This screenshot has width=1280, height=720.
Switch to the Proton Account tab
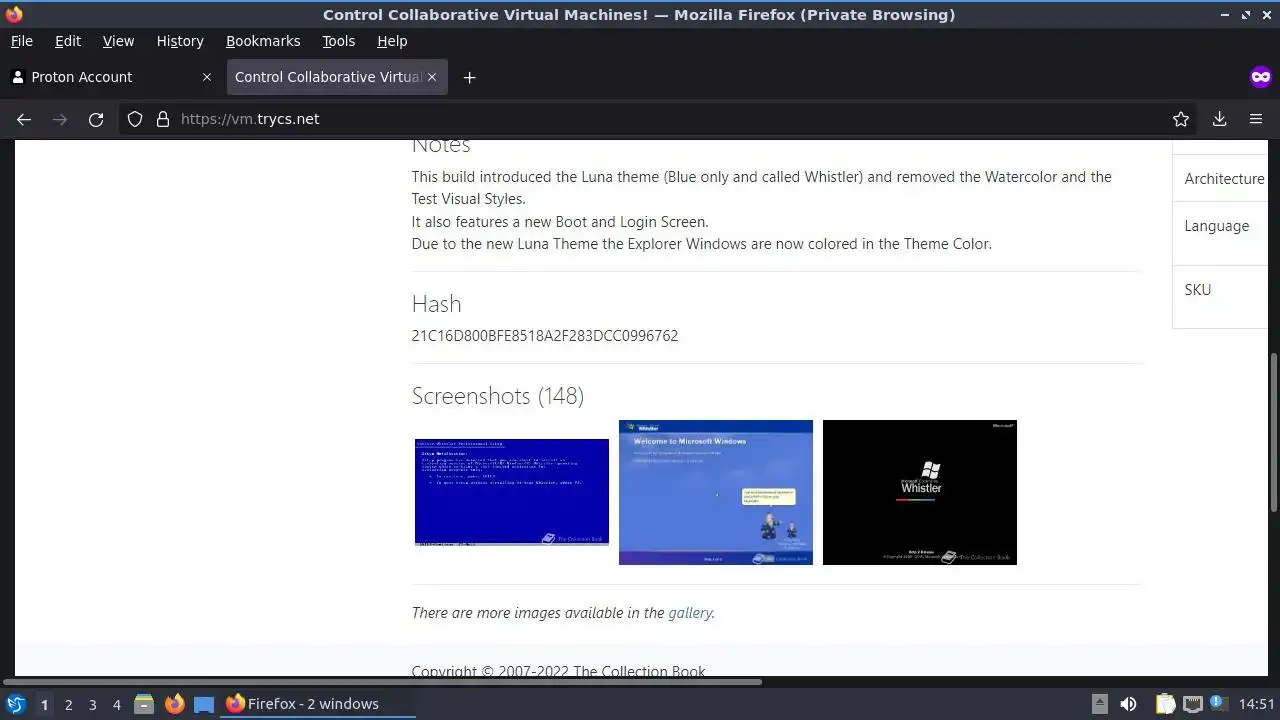(110, 77)
